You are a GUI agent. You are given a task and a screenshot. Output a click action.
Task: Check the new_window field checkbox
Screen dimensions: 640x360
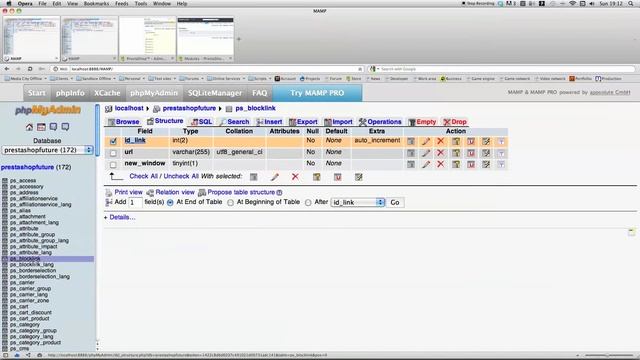(x=113, y=165)
